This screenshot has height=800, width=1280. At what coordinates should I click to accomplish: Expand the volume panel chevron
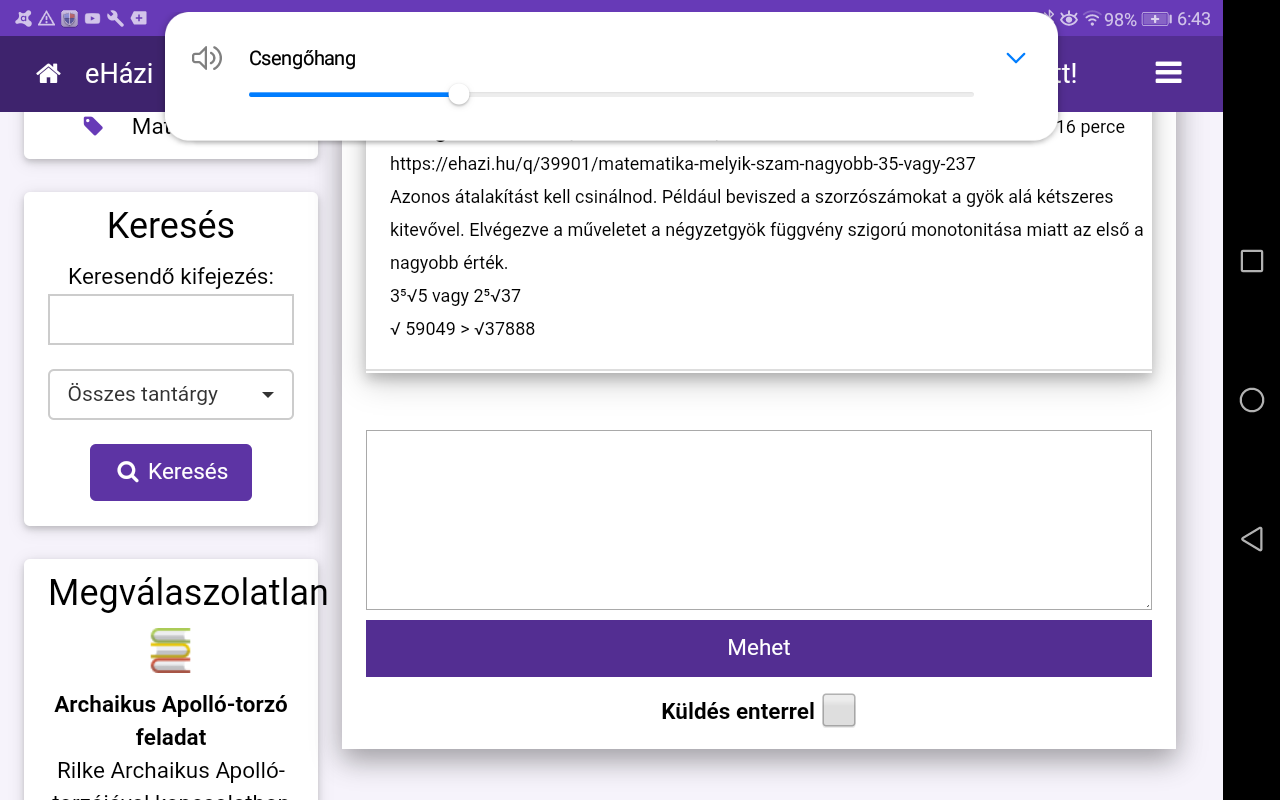click(1015, 58)
